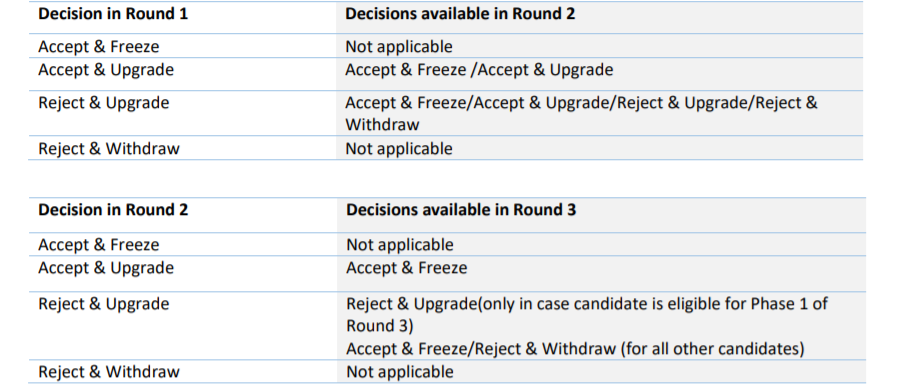Click 'Not applicable' beside Round 2 Reject & Withdraw

[400, 372]
